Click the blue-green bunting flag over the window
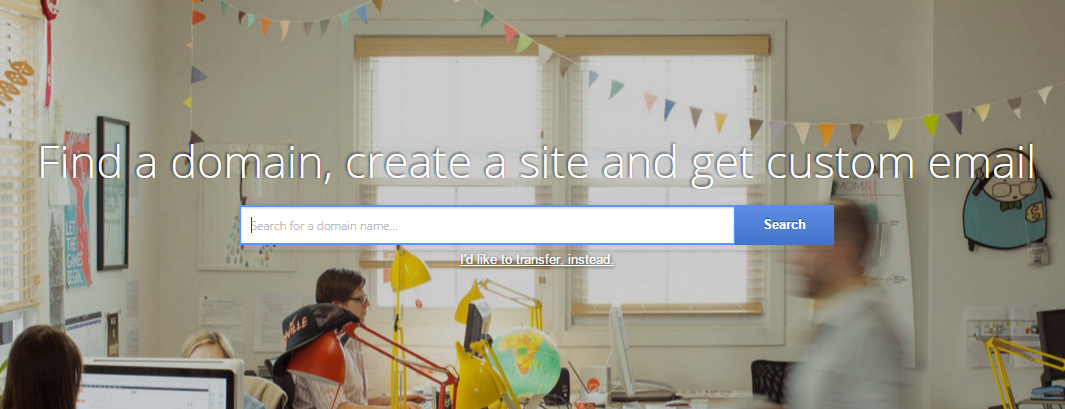Image resolution: width=1065 pixels, height=409 pixels. pos(615,88)
